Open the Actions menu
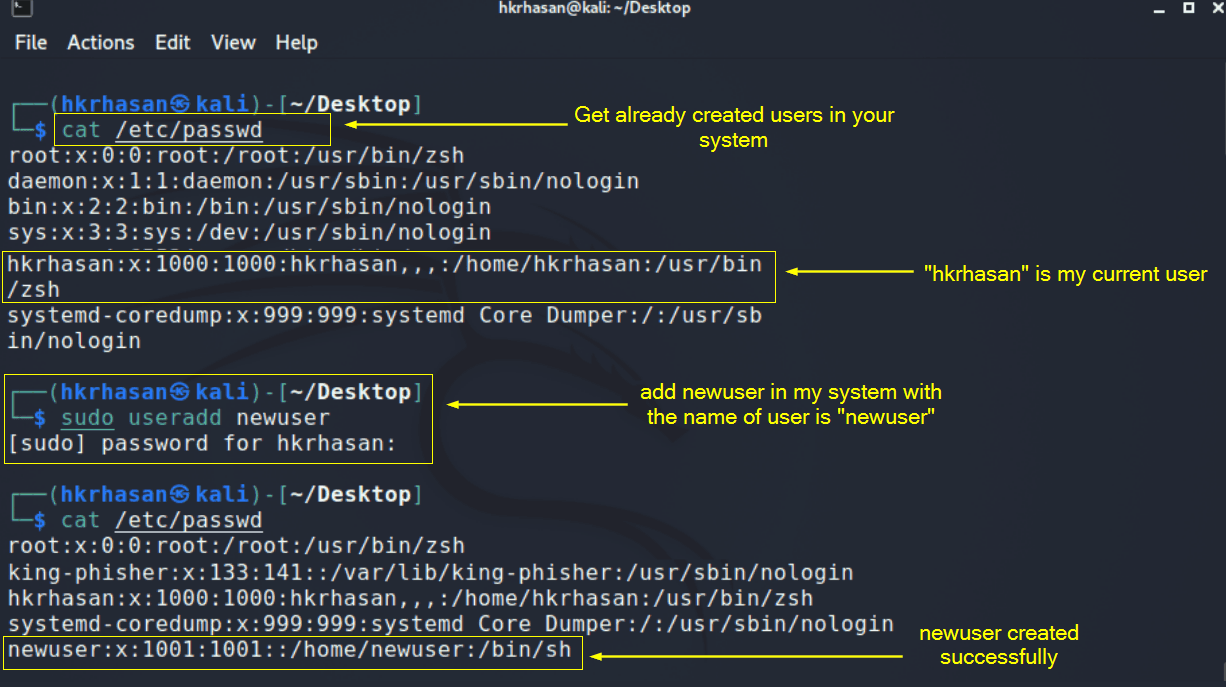 (101, 43)
